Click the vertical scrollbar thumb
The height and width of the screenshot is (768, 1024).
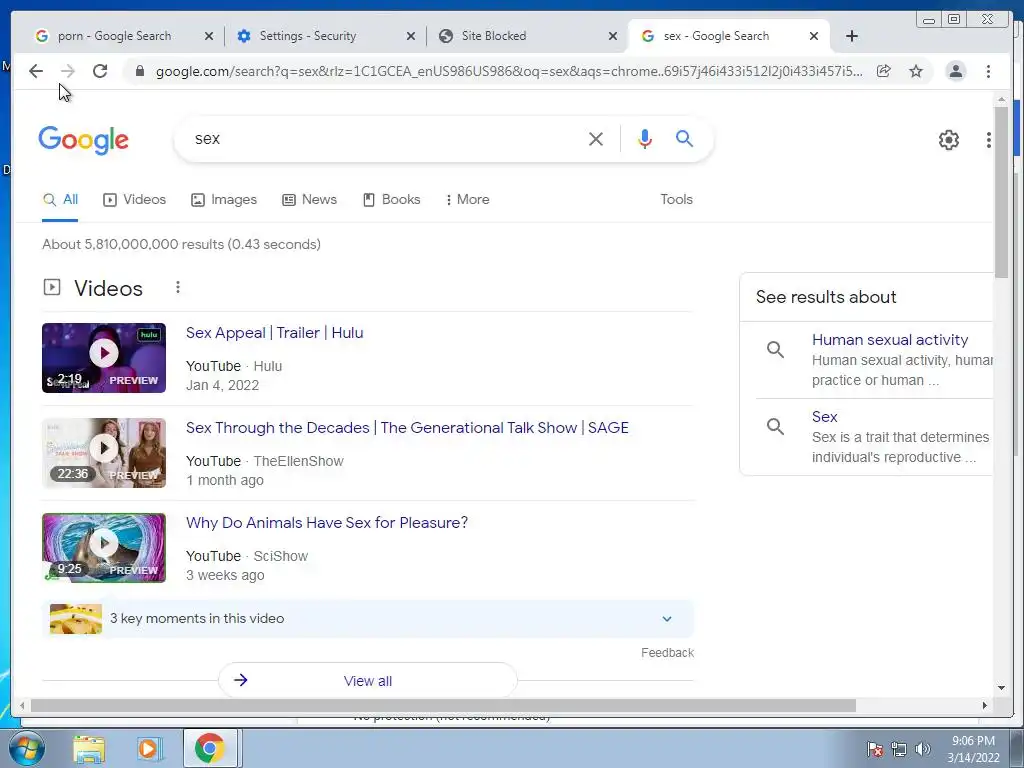point(1001,192)
